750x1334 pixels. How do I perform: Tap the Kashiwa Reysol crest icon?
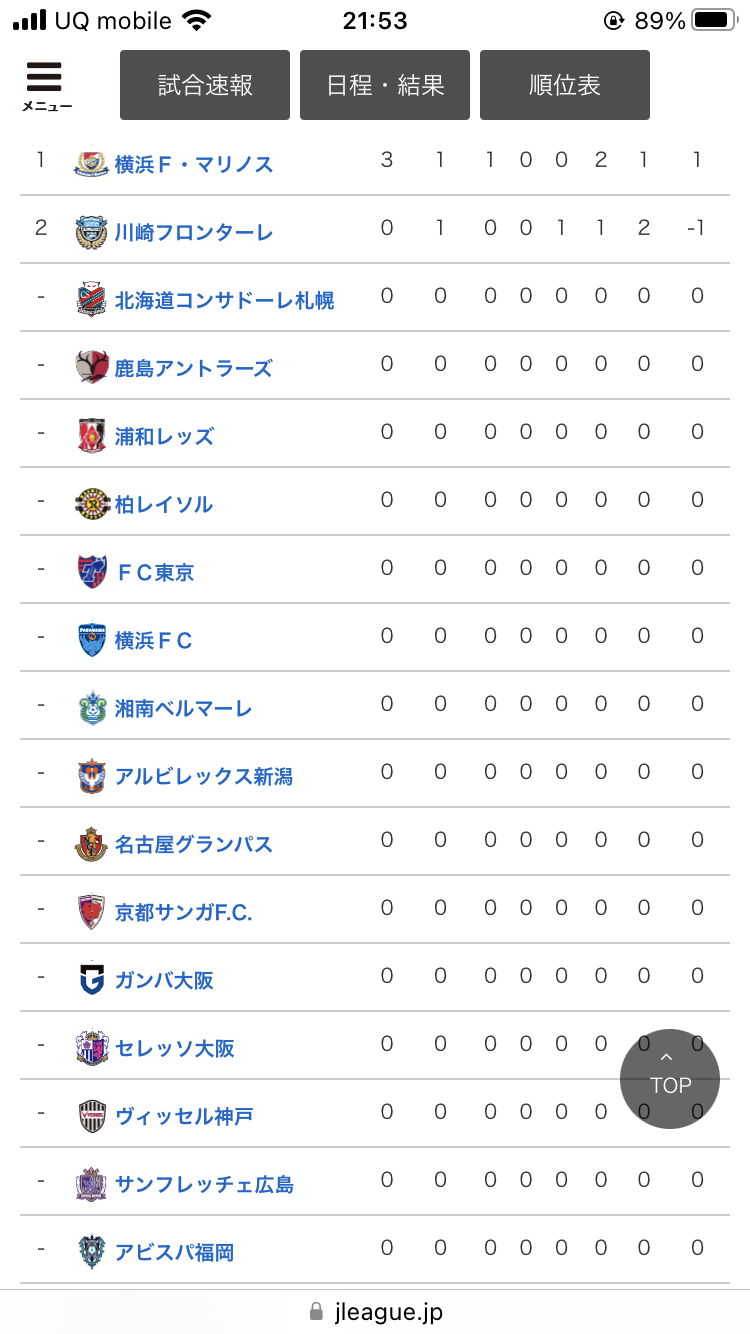tap(91, 504)
